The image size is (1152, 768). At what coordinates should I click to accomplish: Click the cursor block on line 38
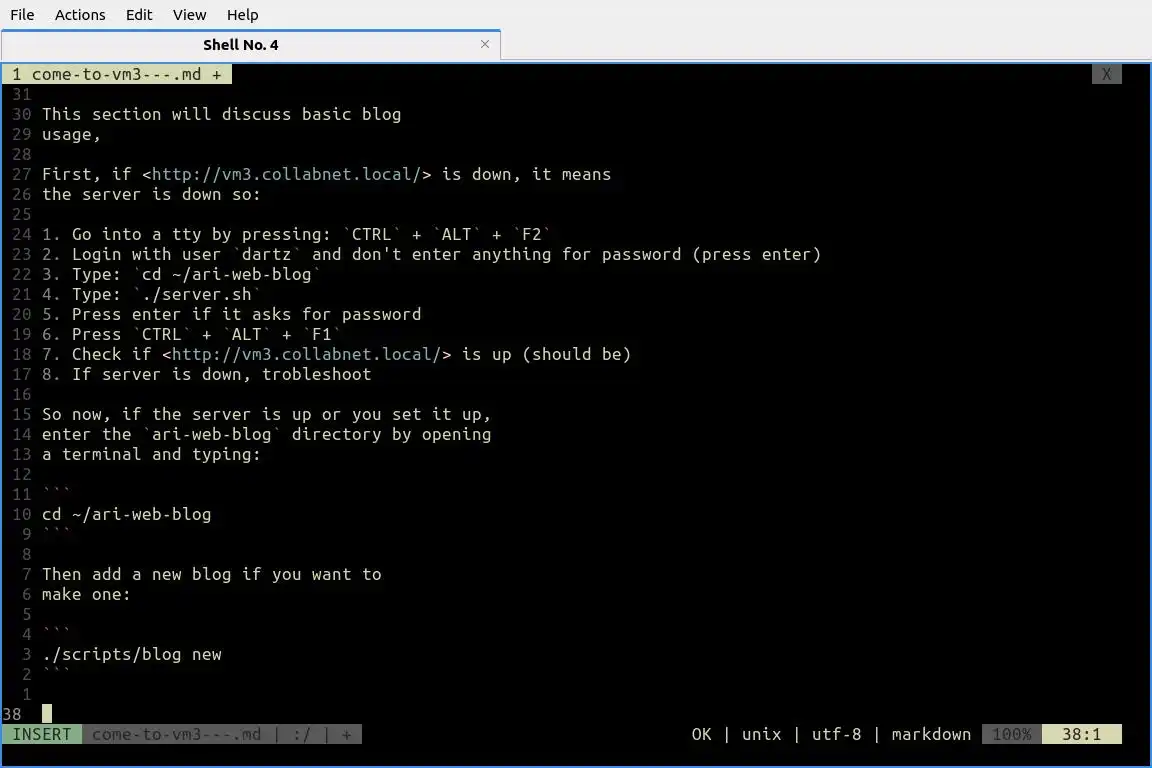47,714
